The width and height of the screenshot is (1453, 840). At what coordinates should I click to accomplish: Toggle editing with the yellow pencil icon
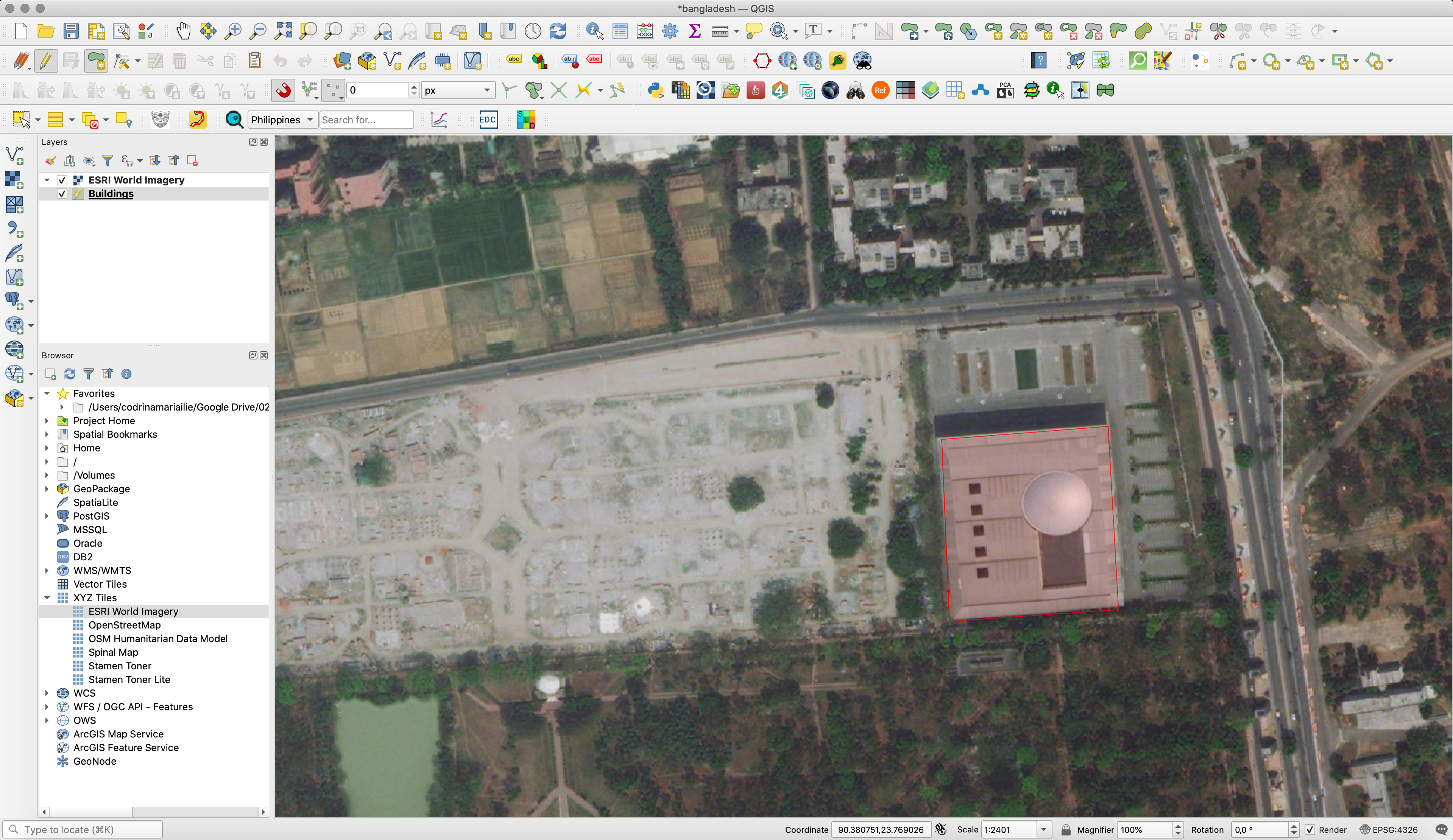(x=45, y=61)
